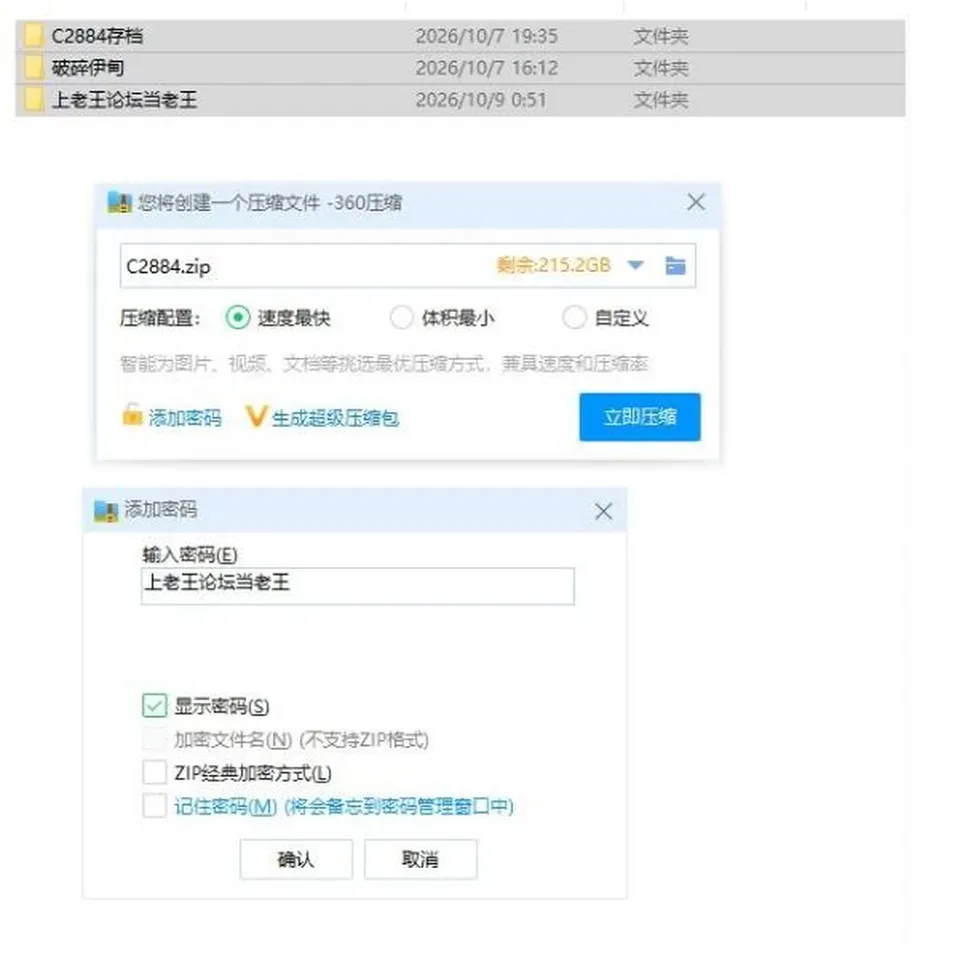Click the 文件夹 type cell of 破碎伊甸

click(x=661, y=68)
